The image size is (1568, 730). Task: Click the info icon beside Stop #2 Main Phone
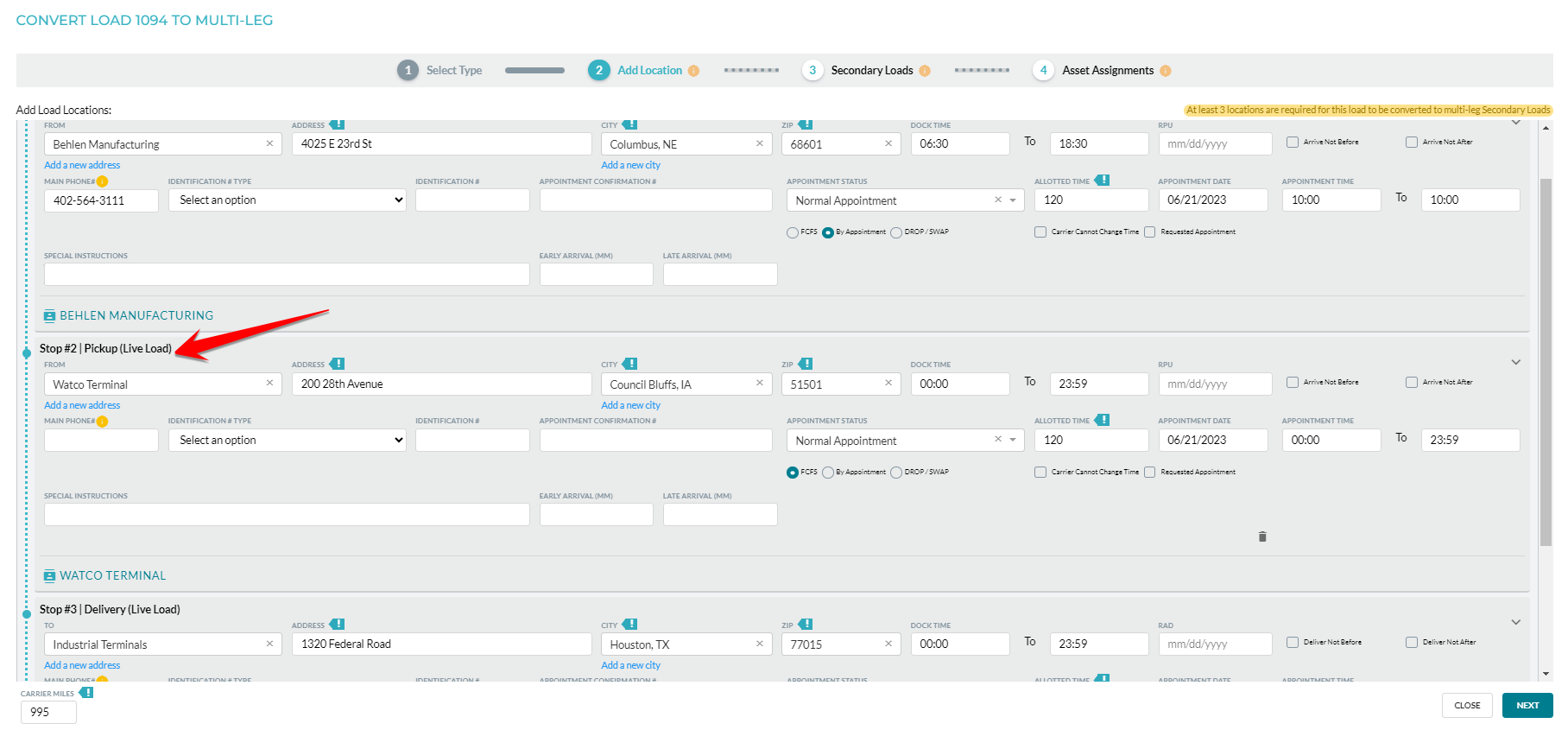pos(102,422)
